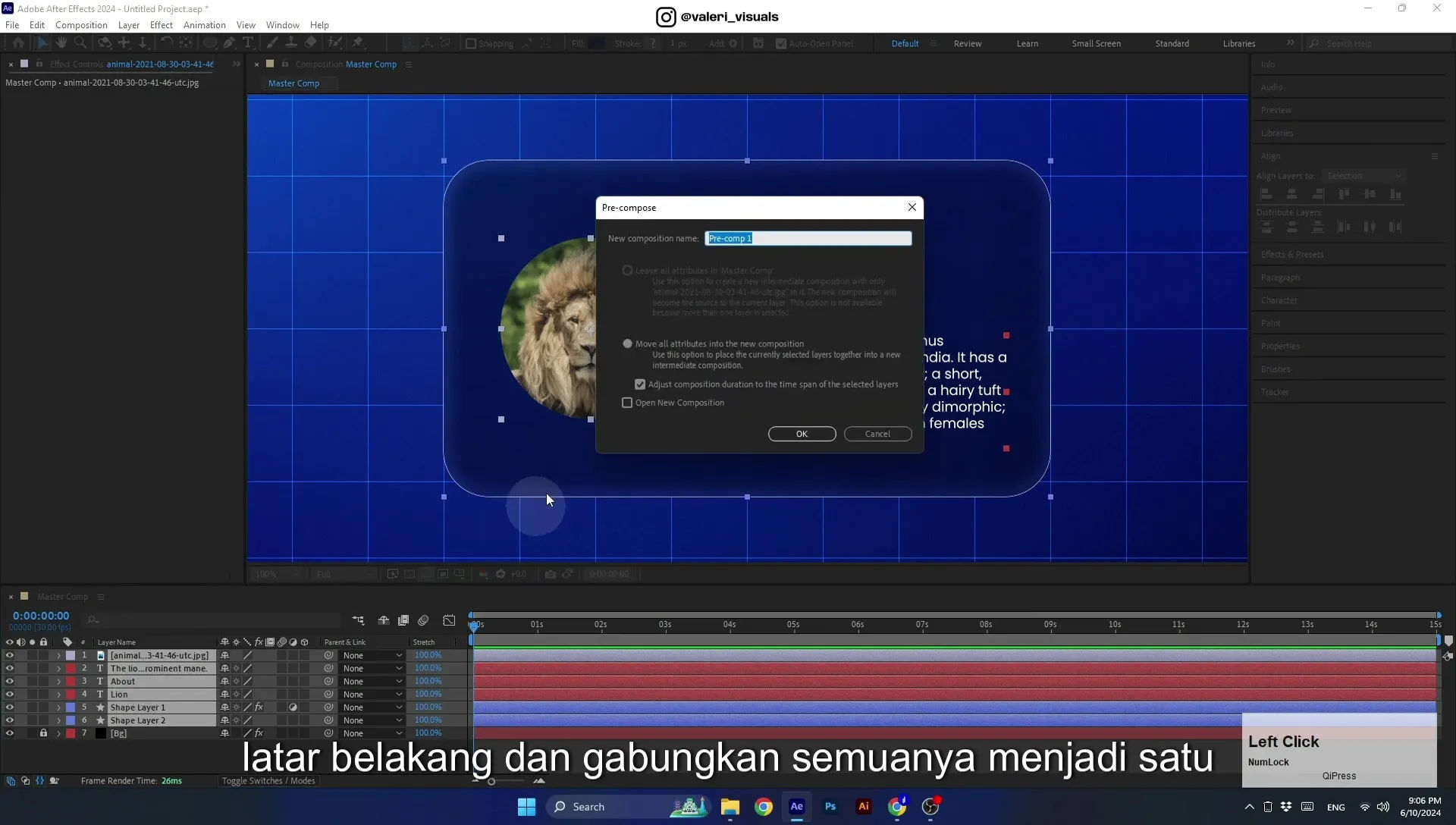Select the Pen tool
Image resolution: width=1456 pixels, height=825 pixels.
(x=229, y=43)
